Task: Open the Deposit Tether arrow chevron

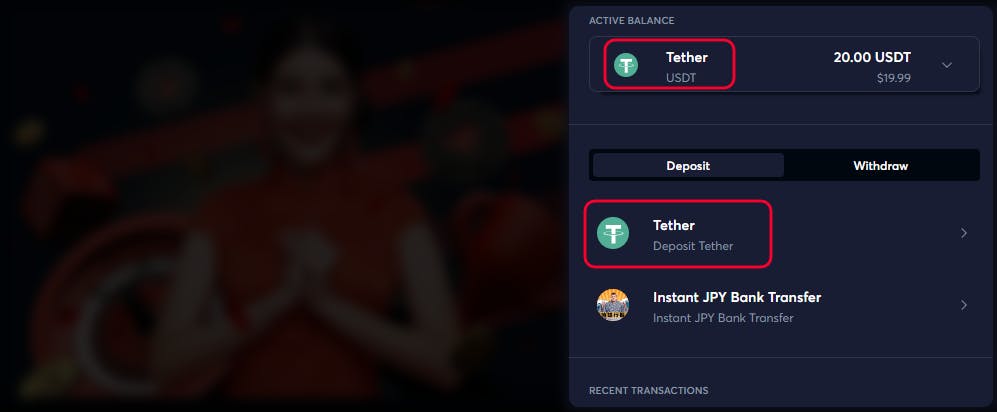Action: (x=964, y=233)
